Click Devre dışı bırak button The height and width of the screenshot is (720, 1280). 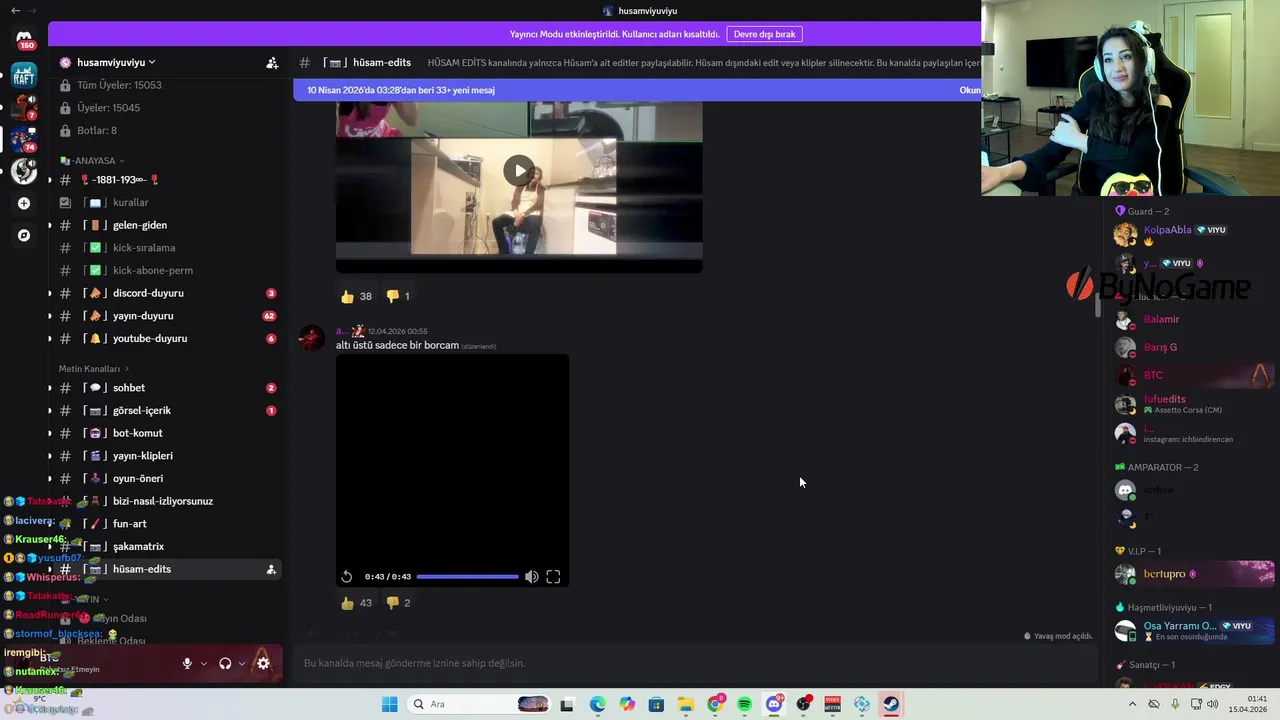click(764, 34)
